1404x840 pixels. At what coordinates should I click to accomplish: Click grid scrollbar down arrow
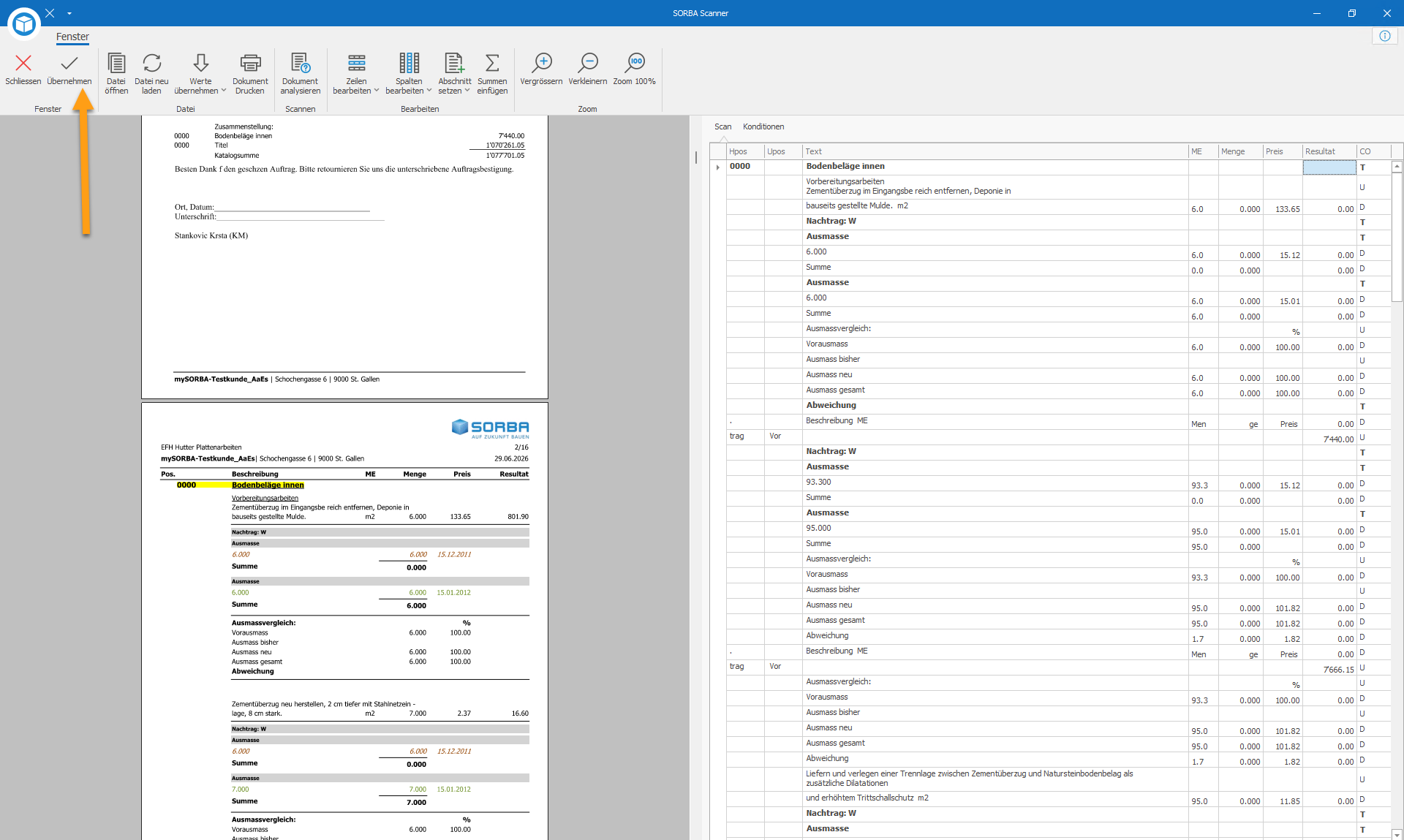[x=1397, y=834]
